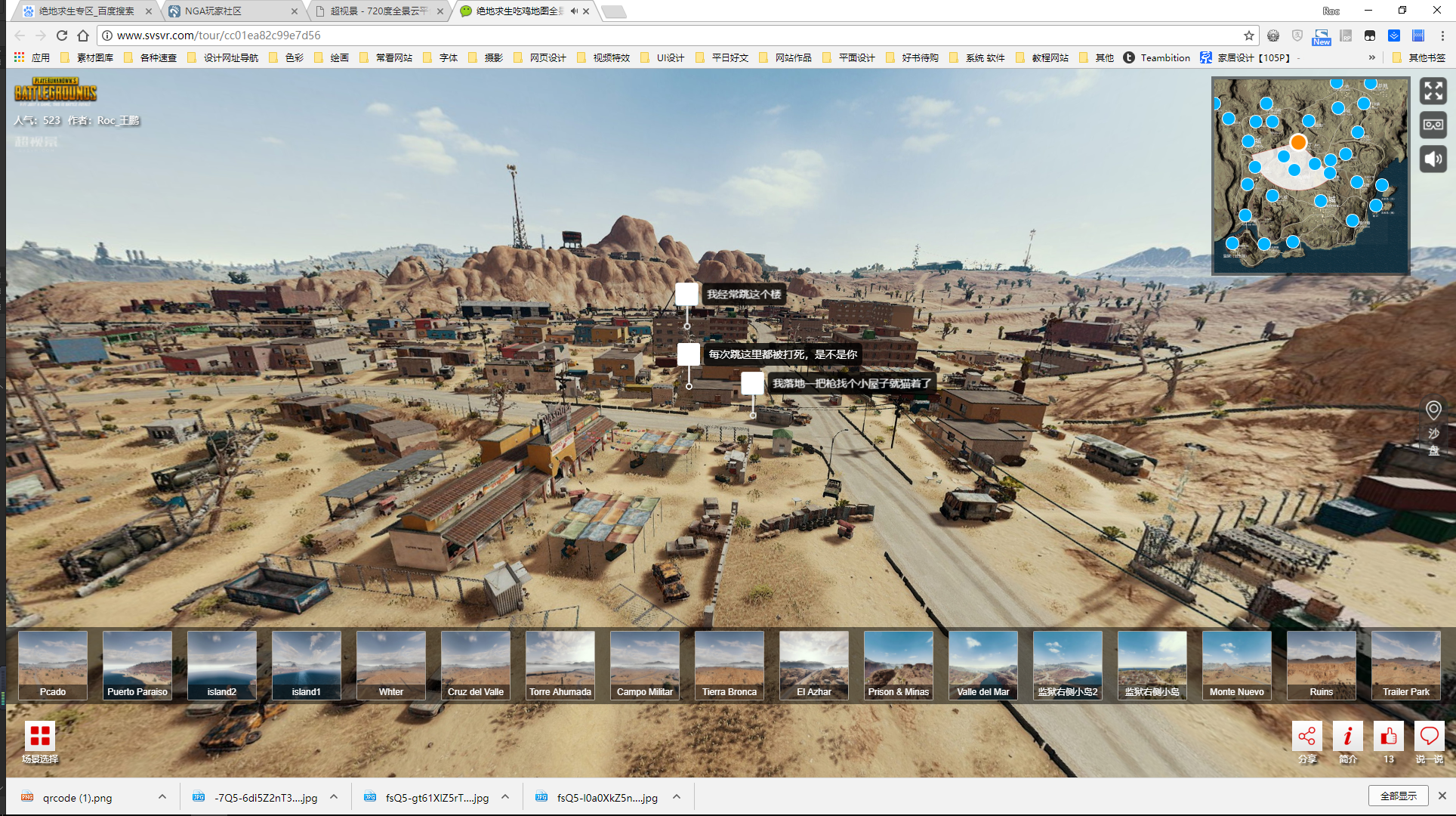Bookmark this page with the star

[x=1249, y=36]
